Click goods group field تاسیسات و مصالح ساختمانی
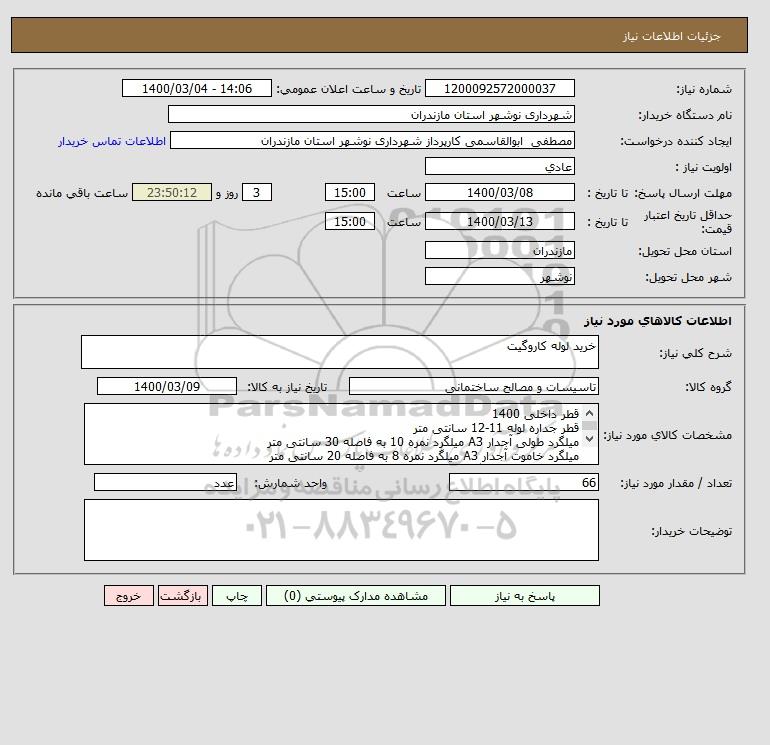 coord(473,387)
